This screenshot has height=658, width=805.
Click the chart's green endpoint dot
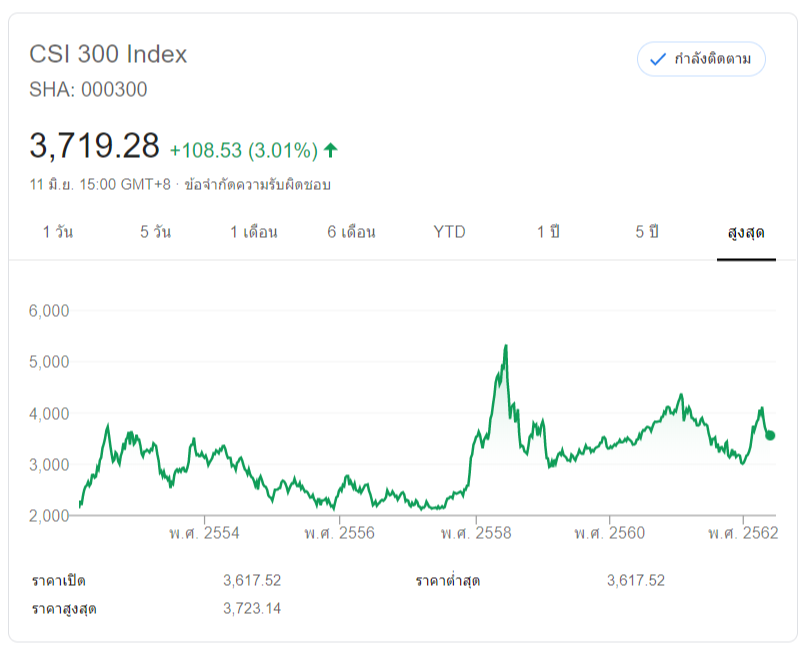pos(770,435)
